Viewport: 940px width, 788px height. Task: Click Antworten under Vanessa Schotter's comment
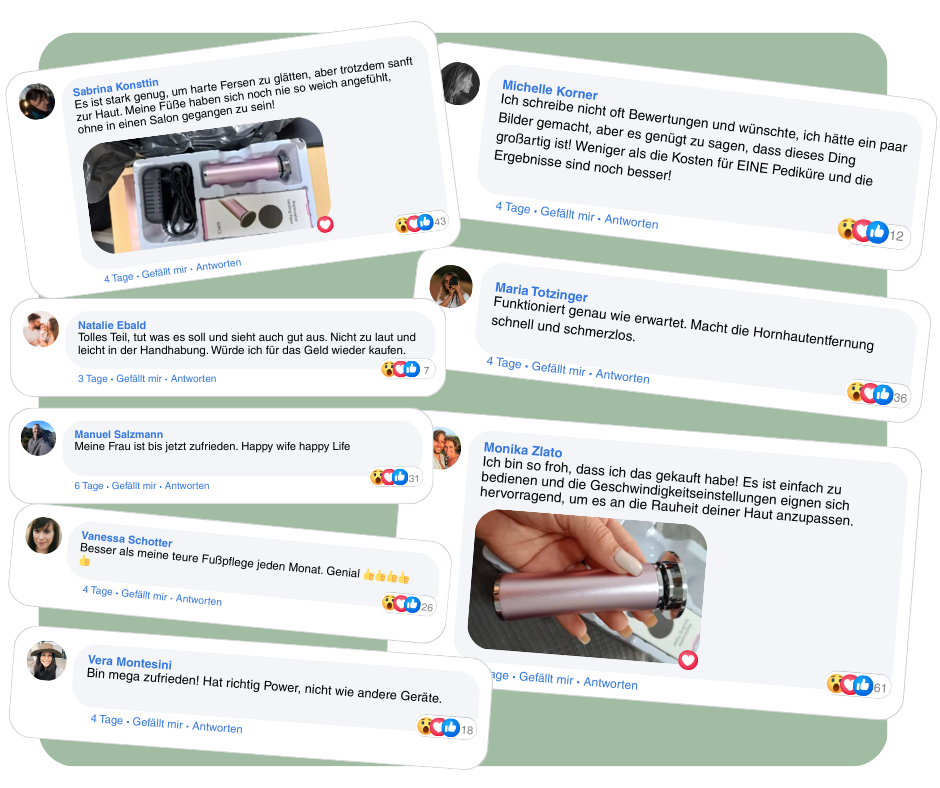pos(198,600)
